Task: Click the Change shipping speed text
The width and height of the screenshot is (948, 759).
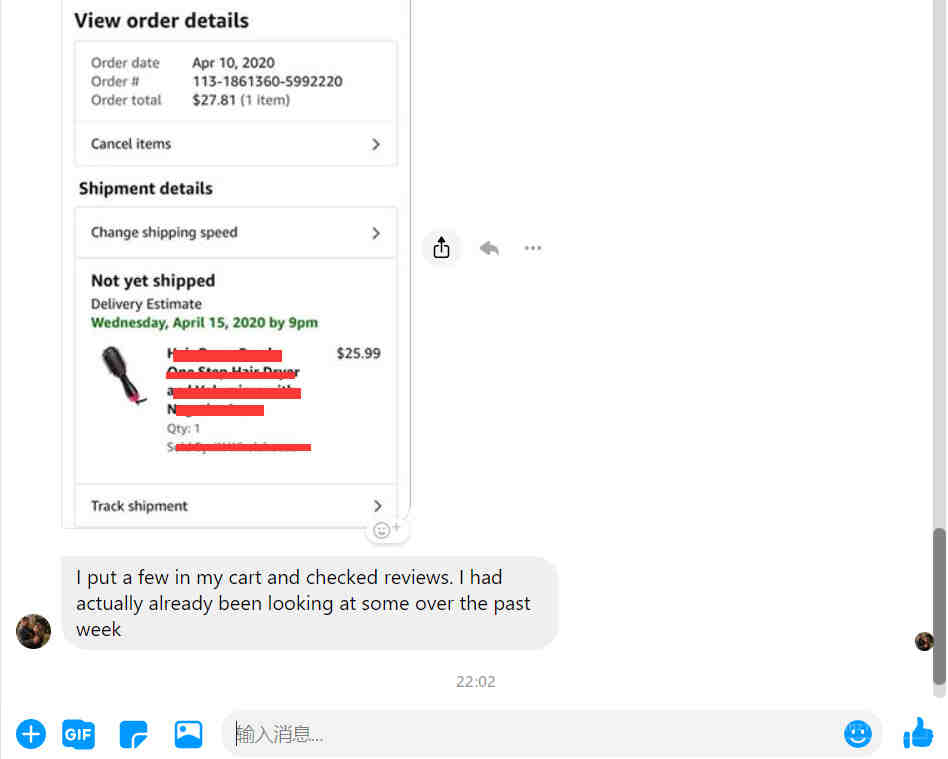Action: coord(164,233)
